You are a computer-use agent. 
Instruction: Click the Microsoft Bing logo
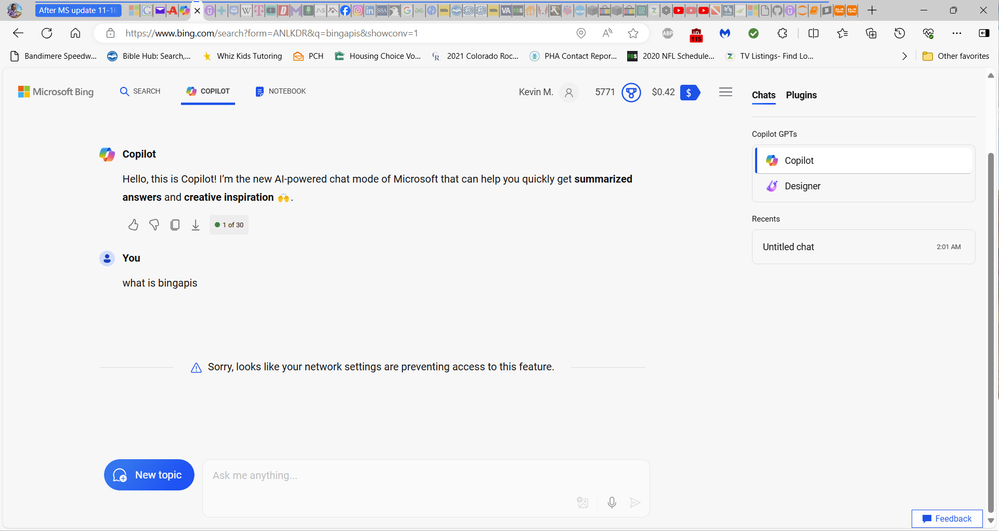pyautogui.click(x=56, y=92)
